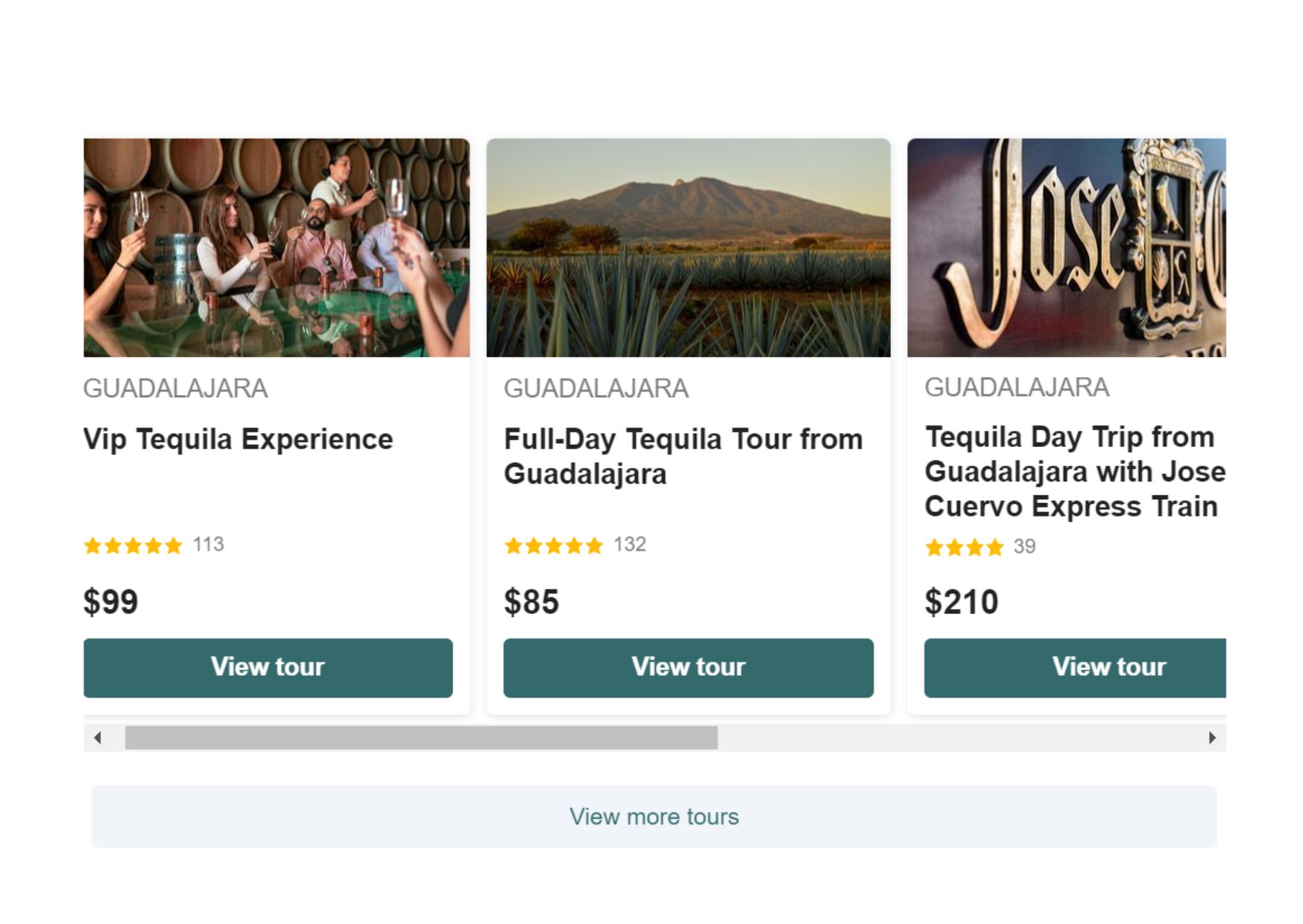Click the horizontal scrollbar thumb
Screen dimensions: 1303x924
click(421, 738)
